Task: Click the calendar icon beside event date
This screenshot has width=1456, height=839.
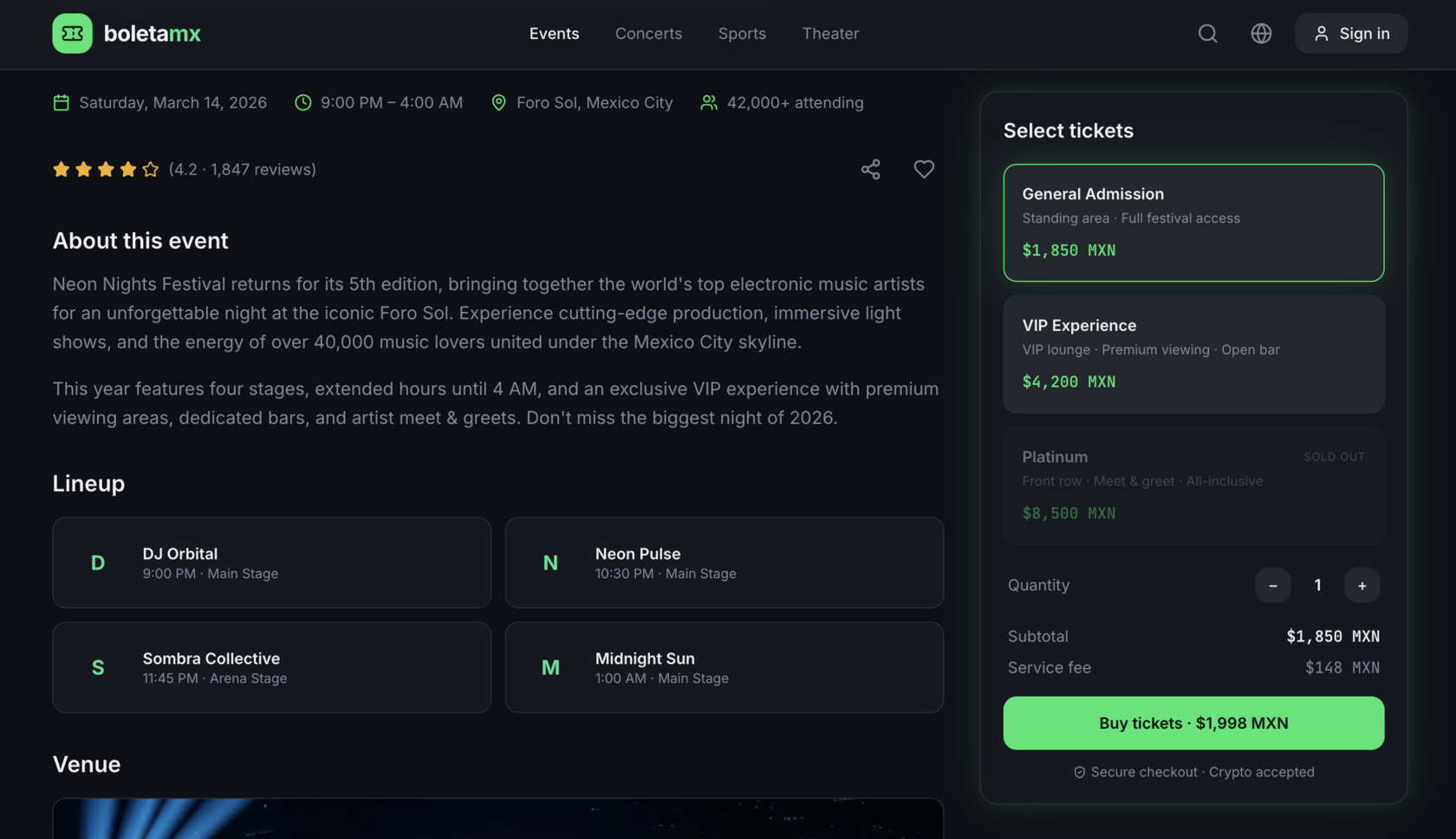Action: 61,102
